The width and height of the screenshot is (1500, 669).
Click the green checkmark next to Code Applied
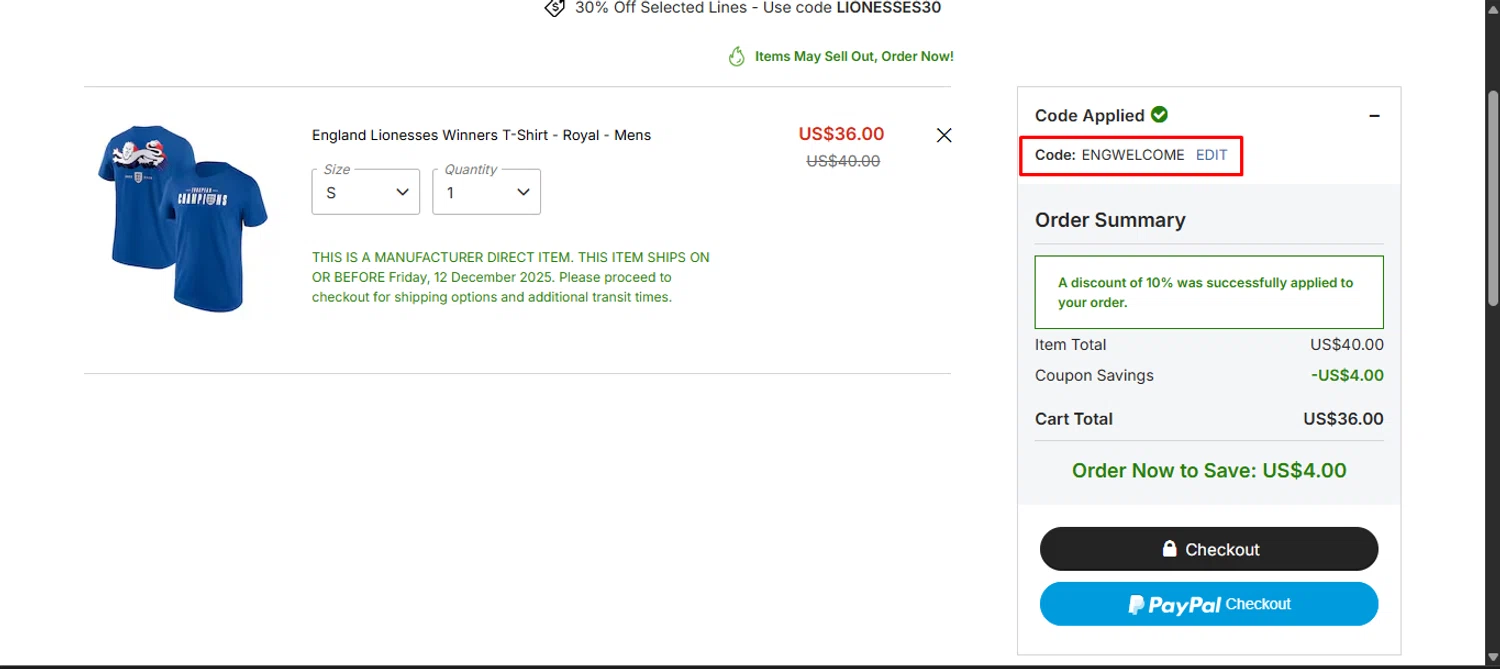pos(1160,115)
